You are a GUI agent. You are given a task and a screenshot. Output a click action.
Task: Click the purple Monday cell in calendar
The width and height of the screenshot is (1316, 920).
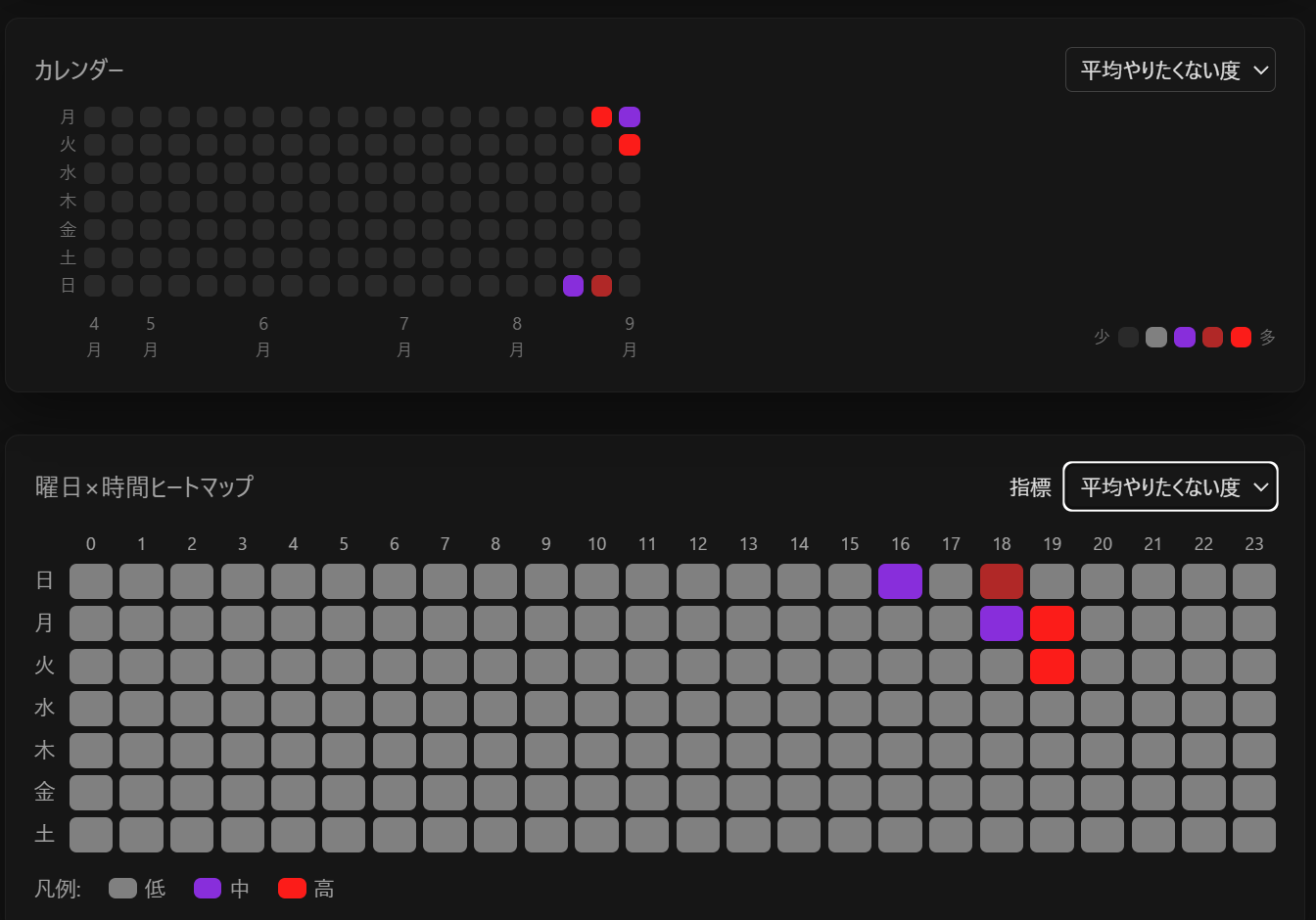coord(630,117)
